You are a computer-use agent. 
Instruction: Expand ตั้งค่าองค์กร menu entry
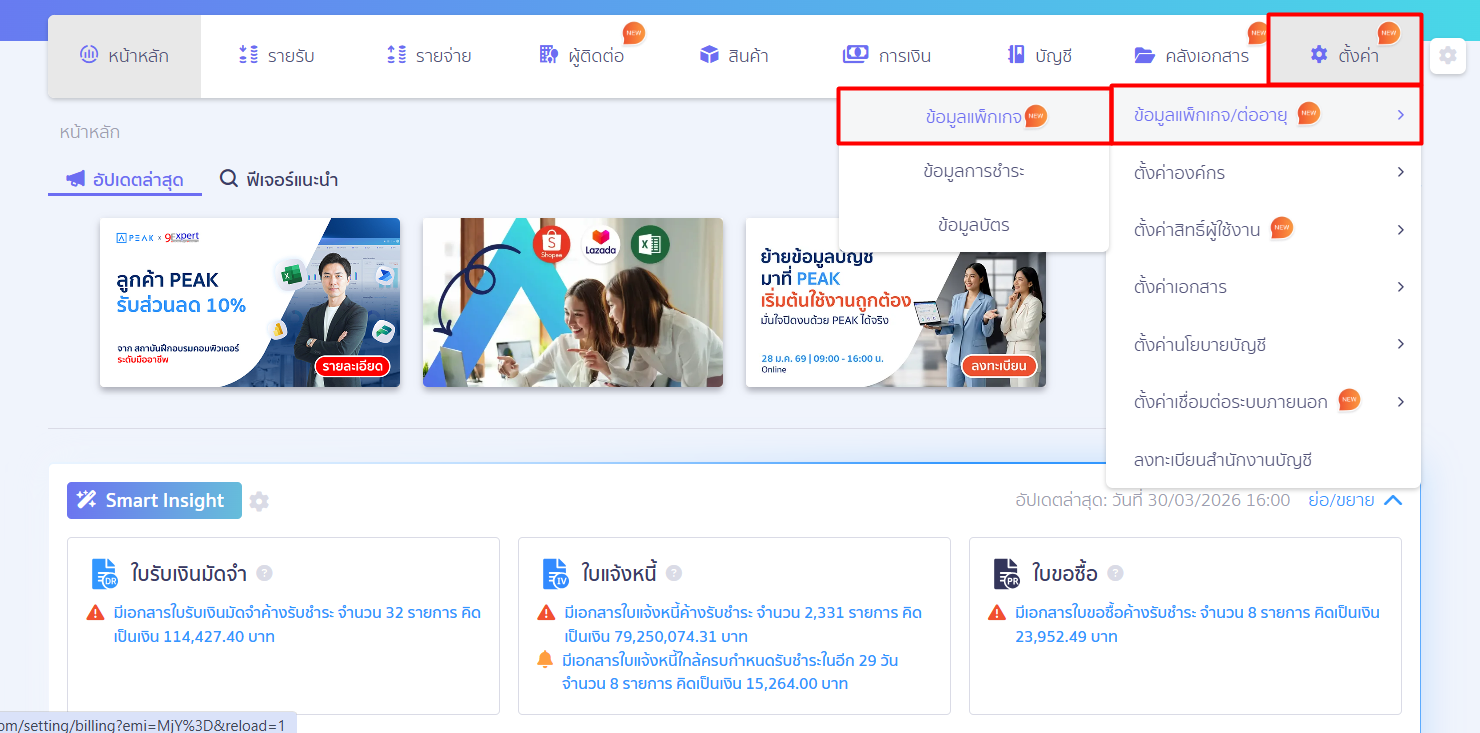pyautogui.click(x=1264, y=173)
